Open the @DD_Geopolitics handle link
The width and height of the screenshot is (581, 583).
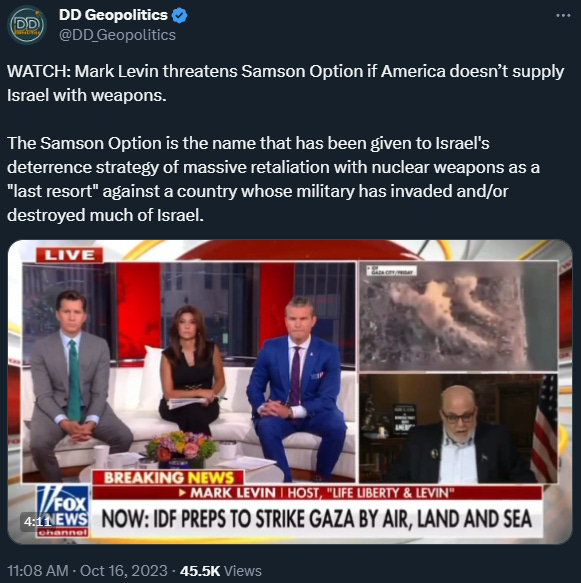point(117,35)
